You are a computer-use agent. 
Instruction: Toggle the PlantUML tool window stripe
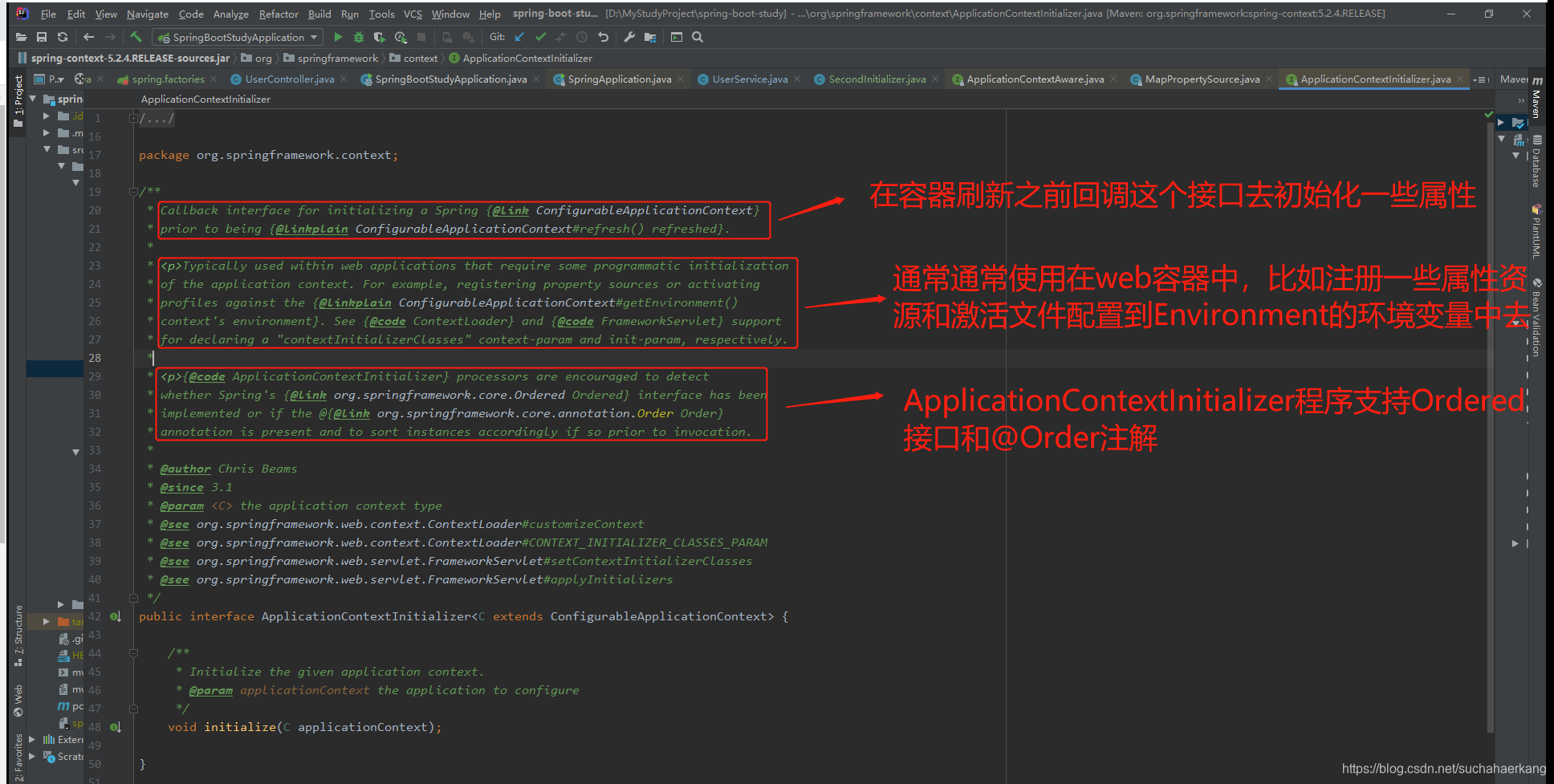(x=1536, y=232)
